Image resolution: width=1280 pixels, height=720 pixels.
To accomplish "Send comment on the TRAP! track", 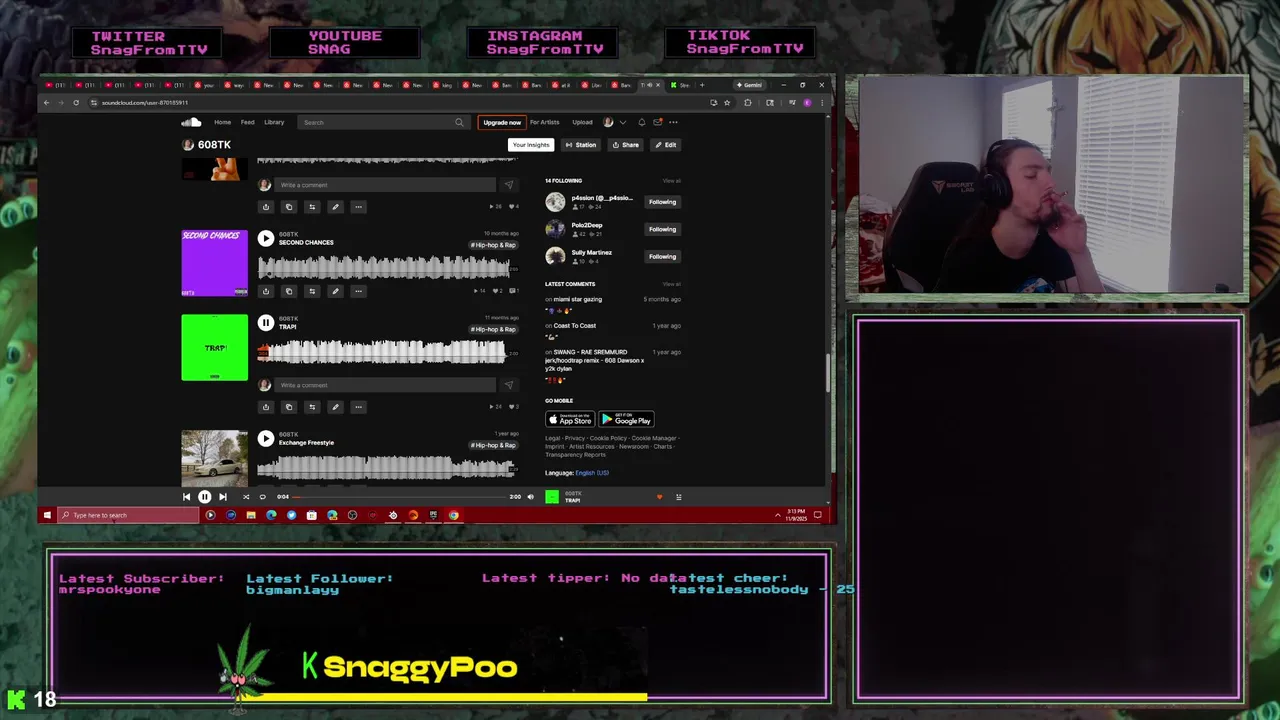I will click(x=508, y=385).
